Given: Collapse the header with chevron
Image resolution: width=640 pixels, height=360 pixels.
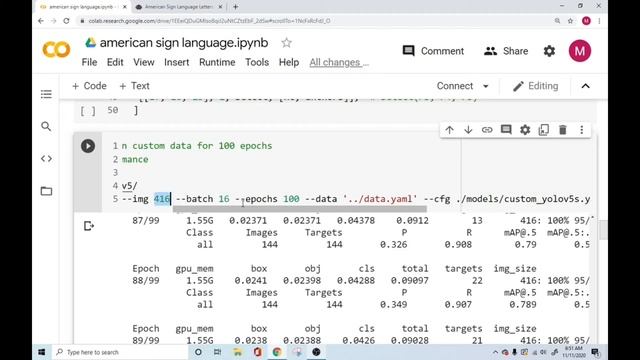Looking at the screenshot, I should pyautogui.click(x=585, y=86).
